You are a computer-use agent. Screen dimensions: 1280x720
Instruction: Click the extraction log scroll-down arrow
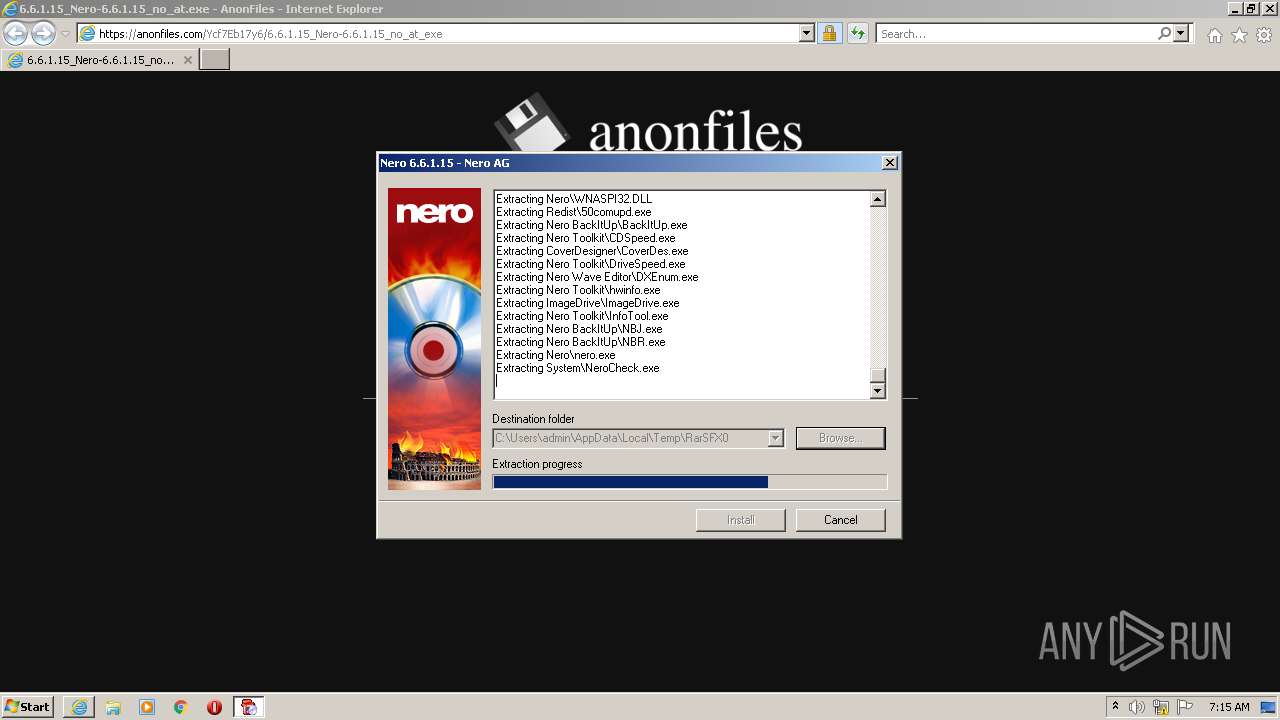[x=878, y=391]
